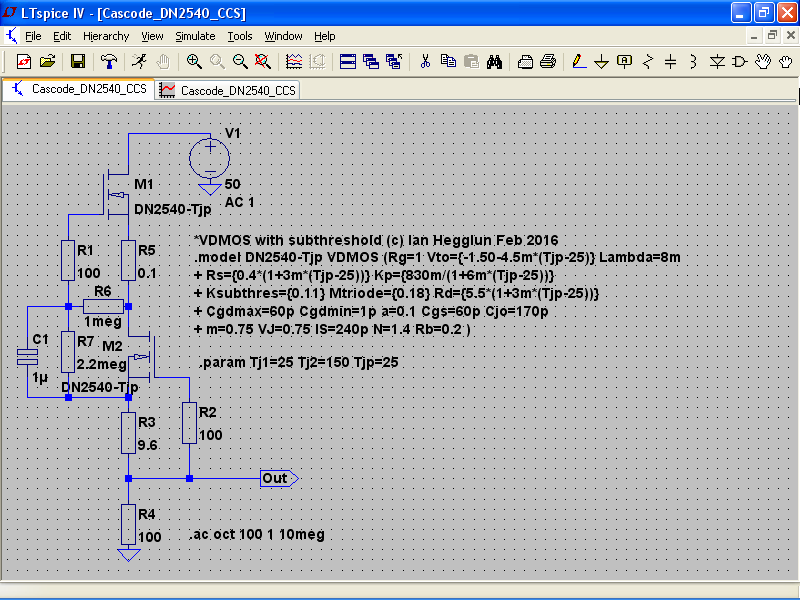
Task: Select the Cut scissors tool
Action: click(425, 62)
